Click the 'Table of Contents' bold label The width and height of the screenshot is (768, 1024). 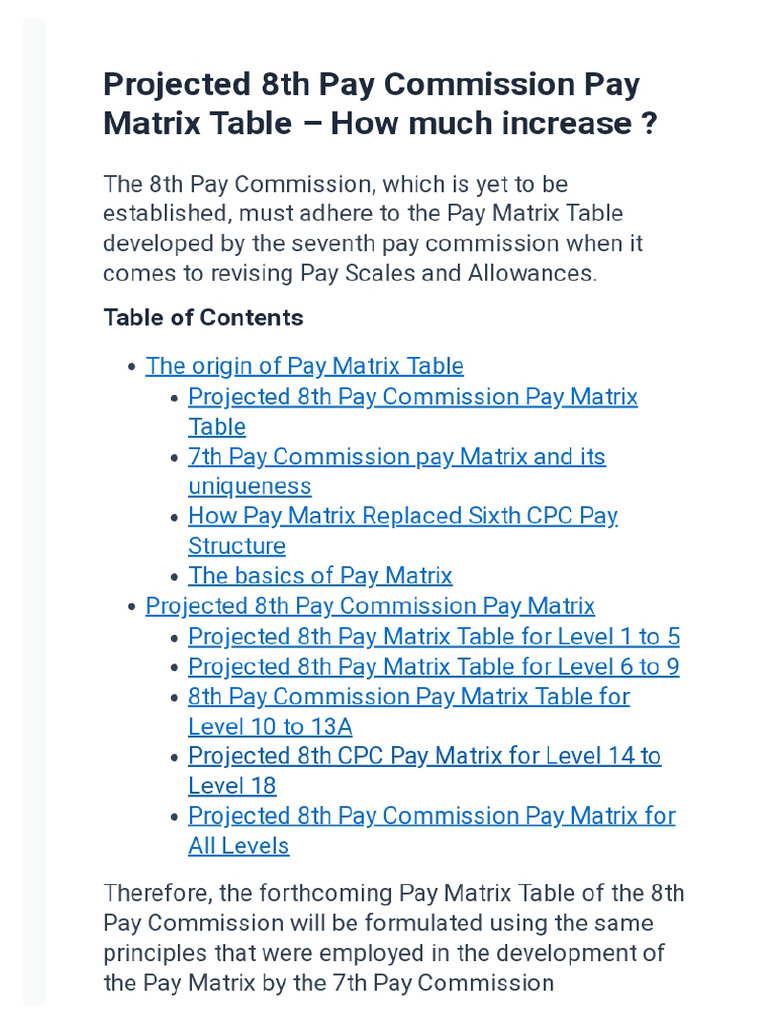point(203,318)
